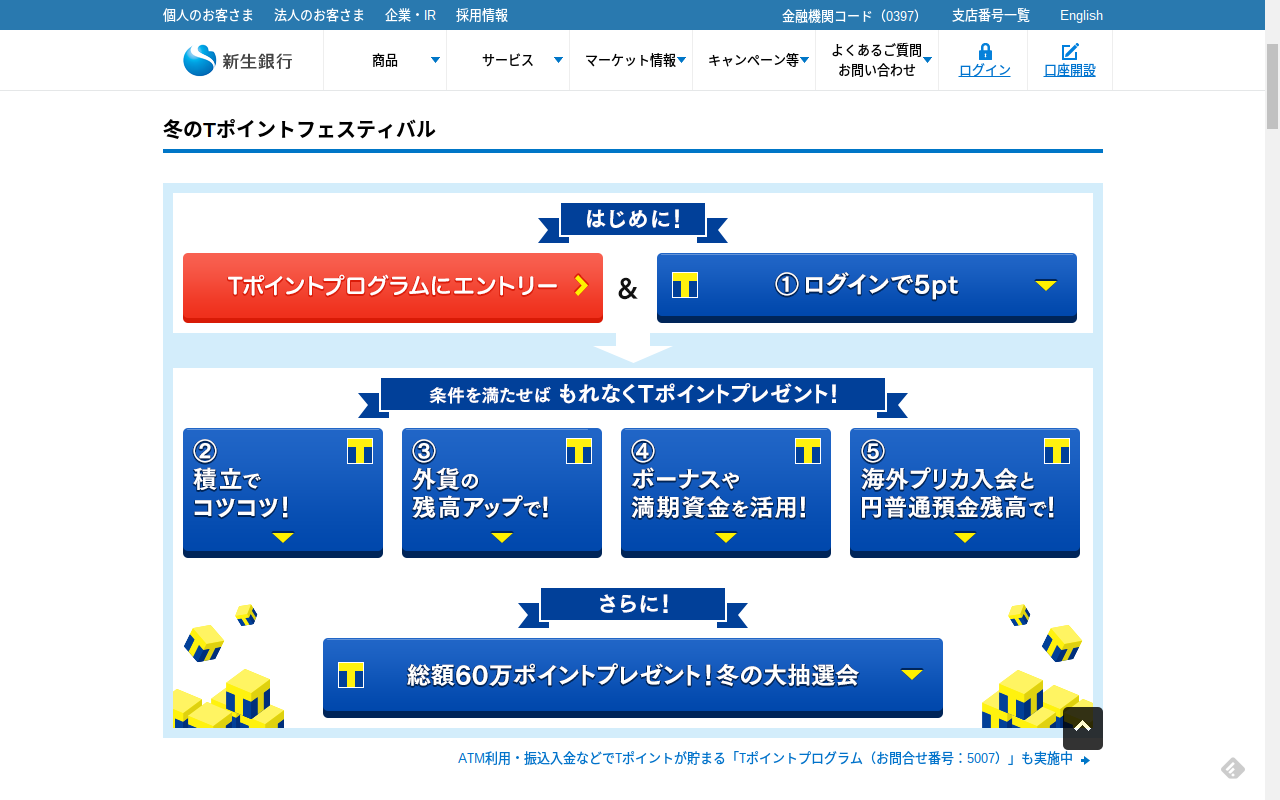Open the マーケット情報 dropdown menu
The image size is (1280, 800).
631,60
